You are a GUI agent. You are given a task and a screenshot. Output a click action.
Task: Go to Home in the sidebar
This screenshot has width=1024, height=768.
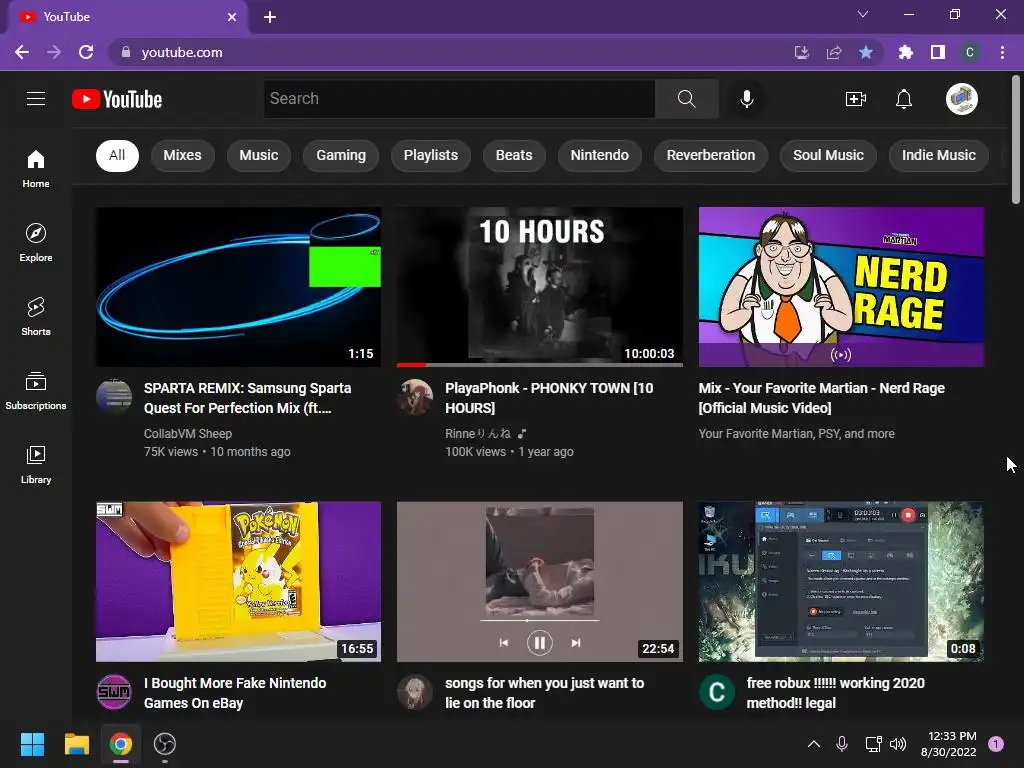point(36,169)
